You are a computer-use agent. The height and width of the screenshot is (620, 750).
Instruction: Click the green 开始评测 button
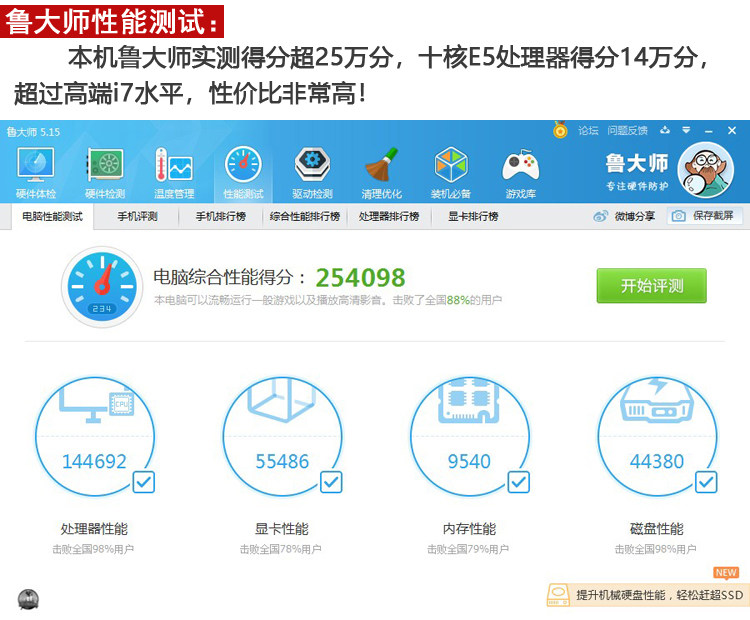click(x=651, y=286)
